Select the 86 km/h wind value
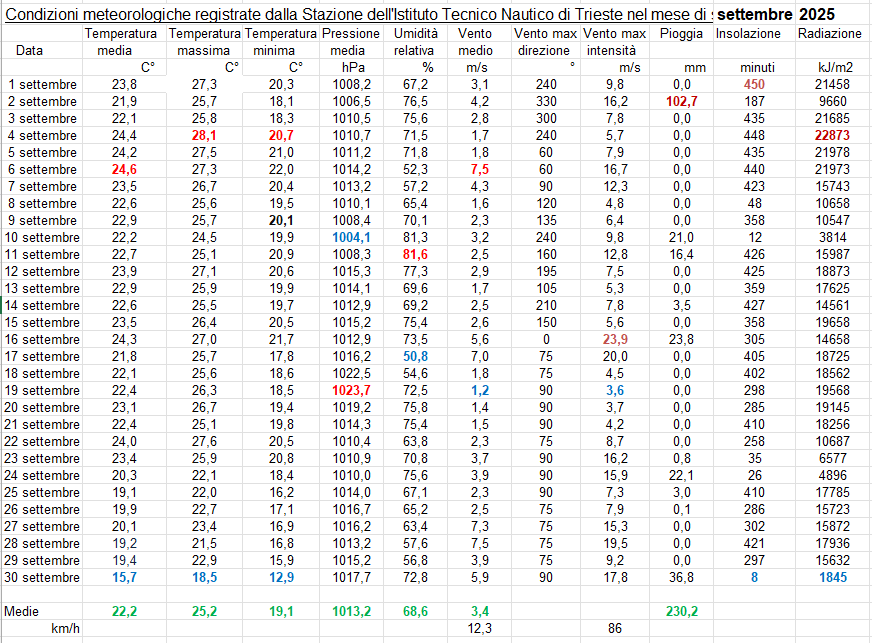Viewport: 872px width, 643px height. [x=615, y=628]
